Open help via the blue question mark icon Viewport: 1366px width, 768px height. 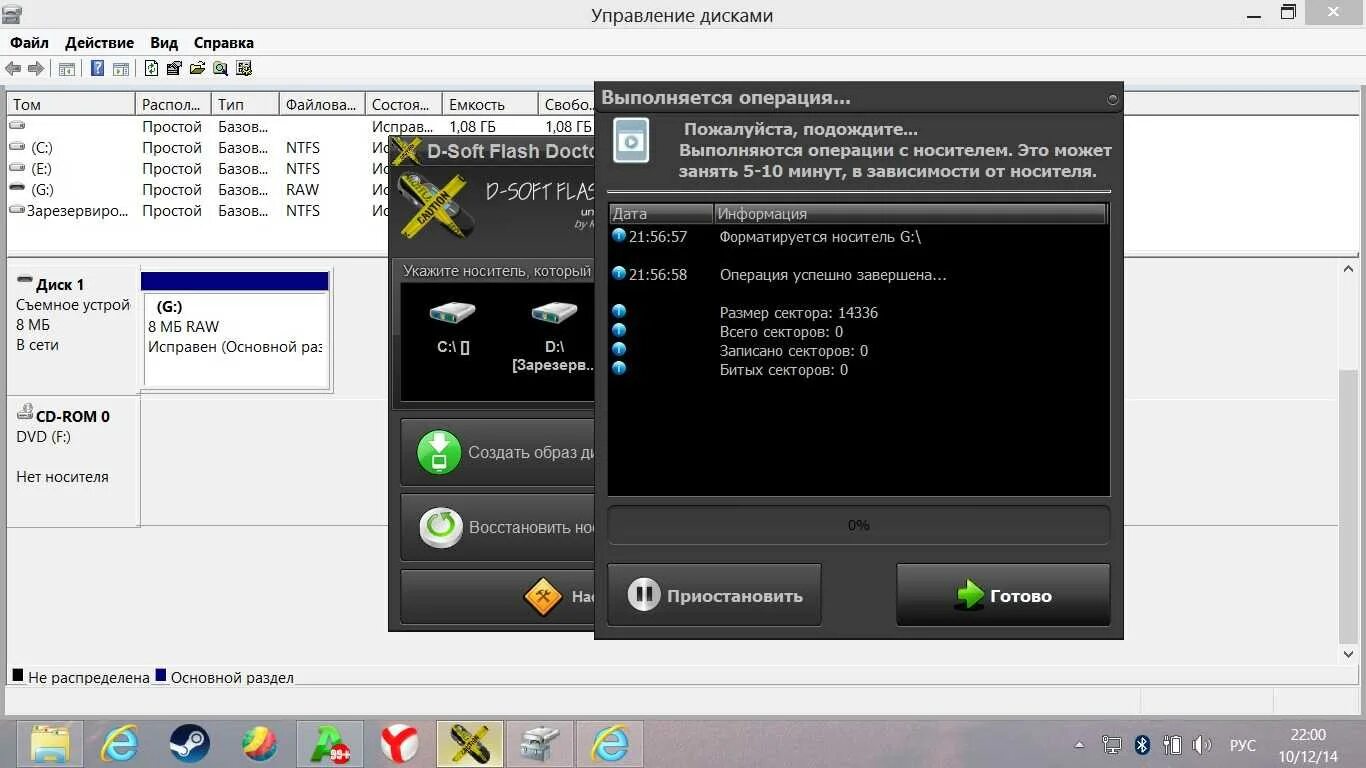[97, 68]
